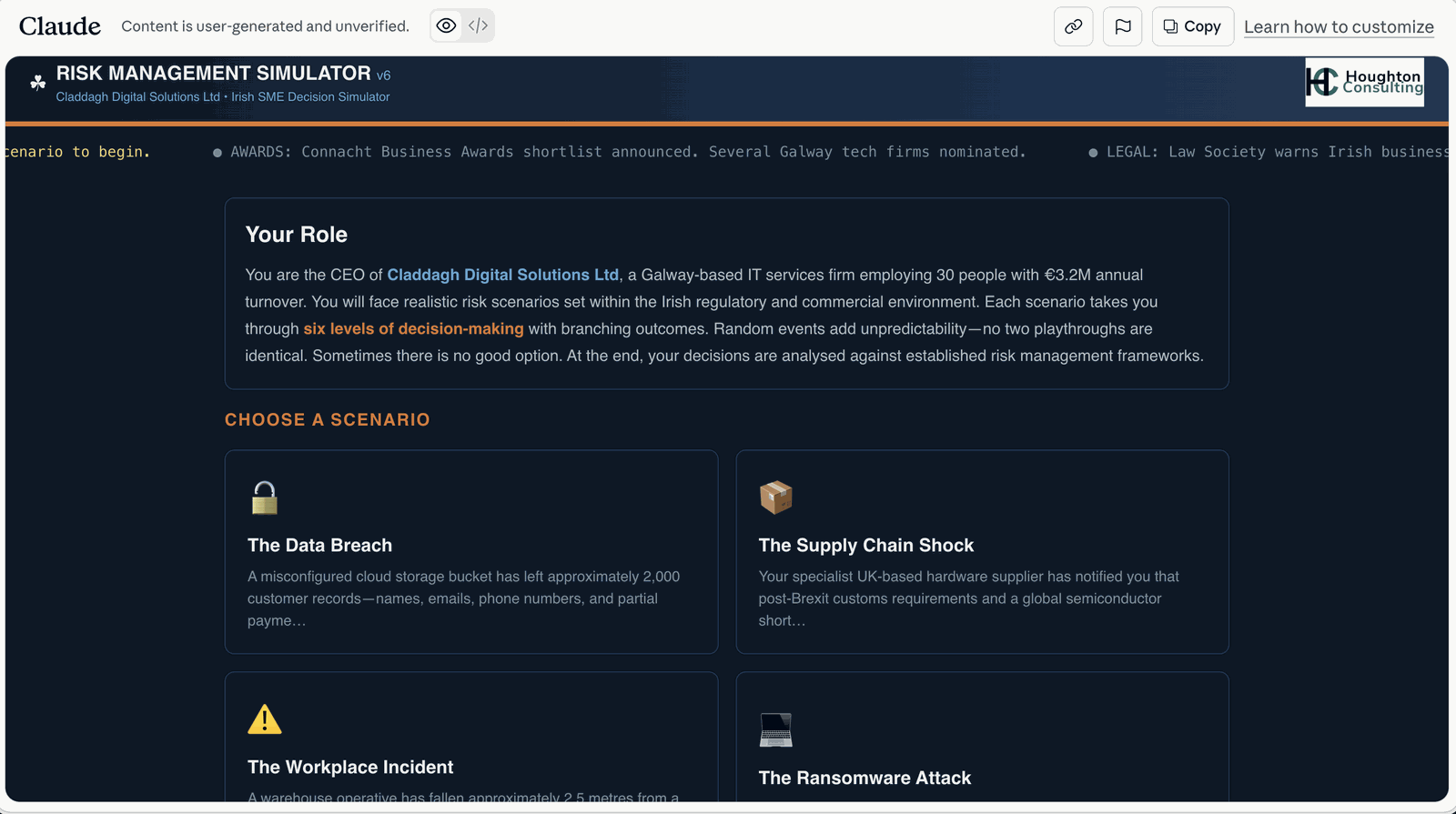Switch to preview mode with the eye icon
1456x814 pixels.
tap(446, 25)
